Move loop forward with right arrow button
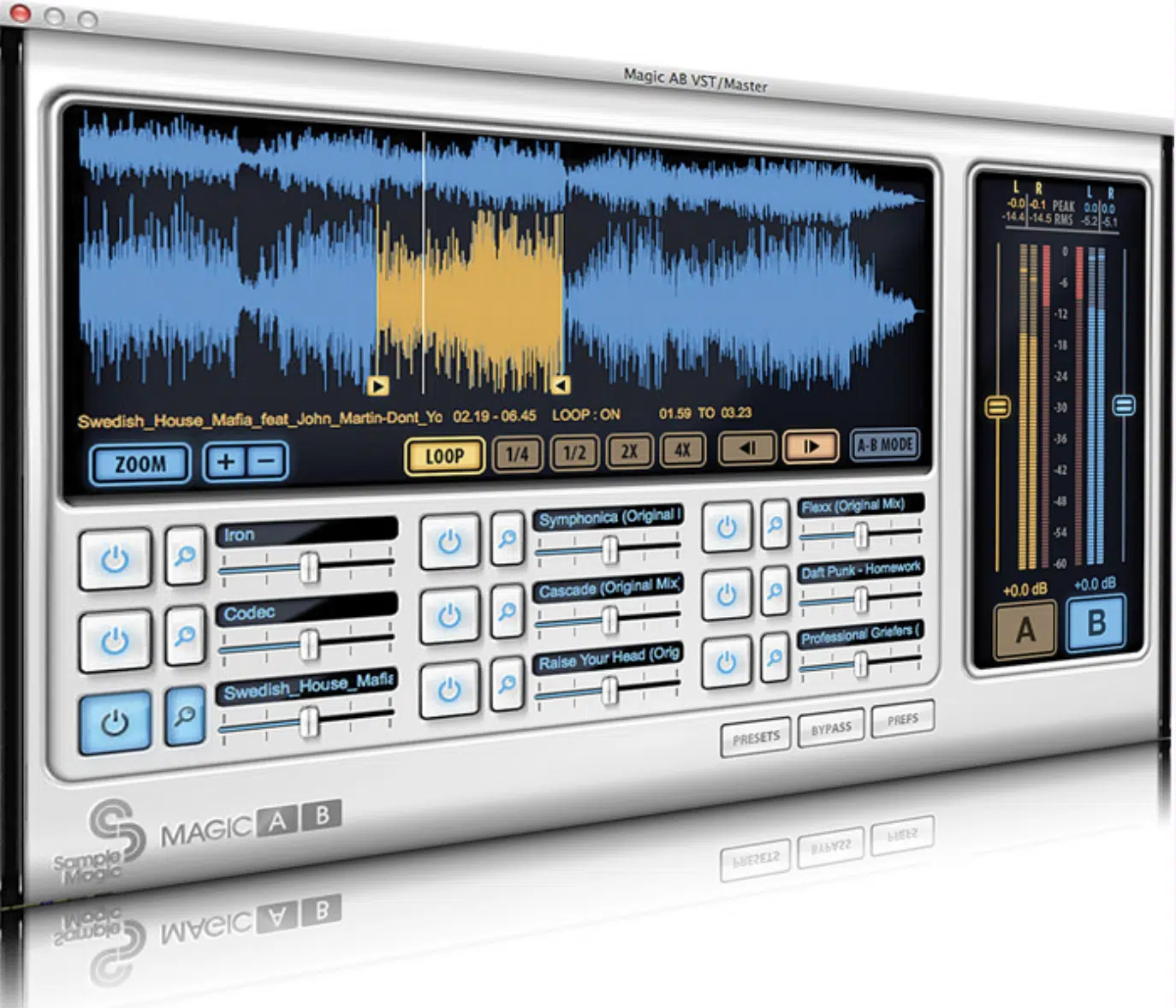The image size is (1176, 1008). tap(810, 445)
